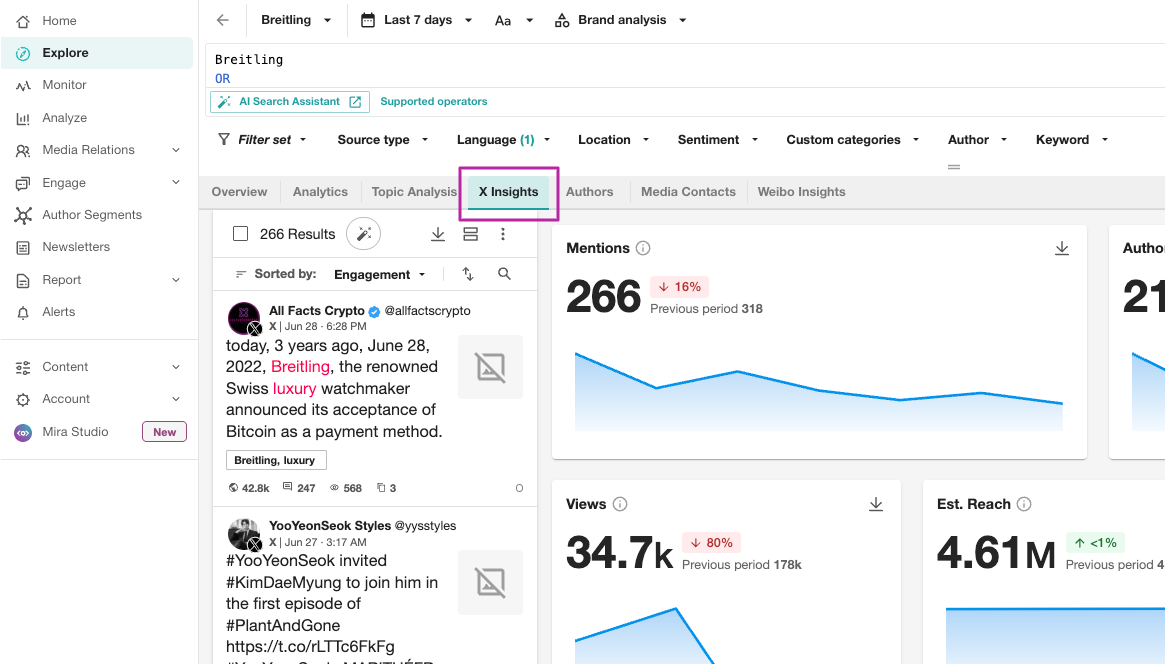Open All Facts Crypto author name

(317, 310)
